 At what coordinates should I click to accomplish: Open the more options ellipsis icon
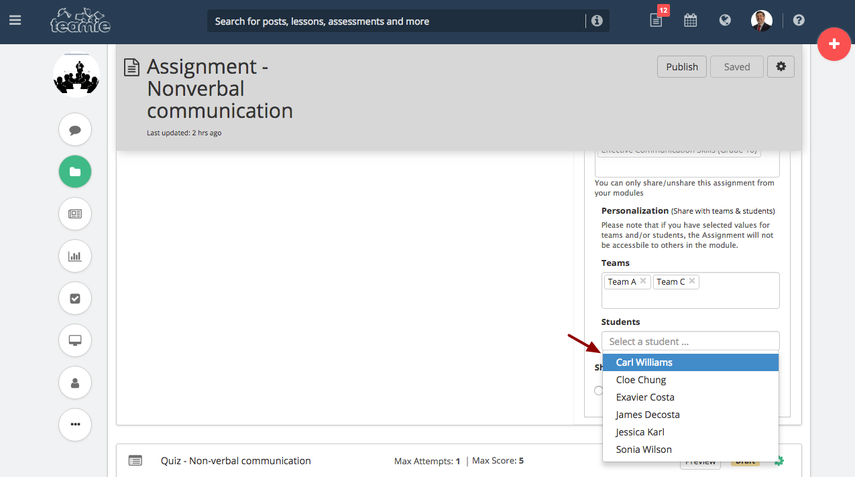[x=75, y=425]
